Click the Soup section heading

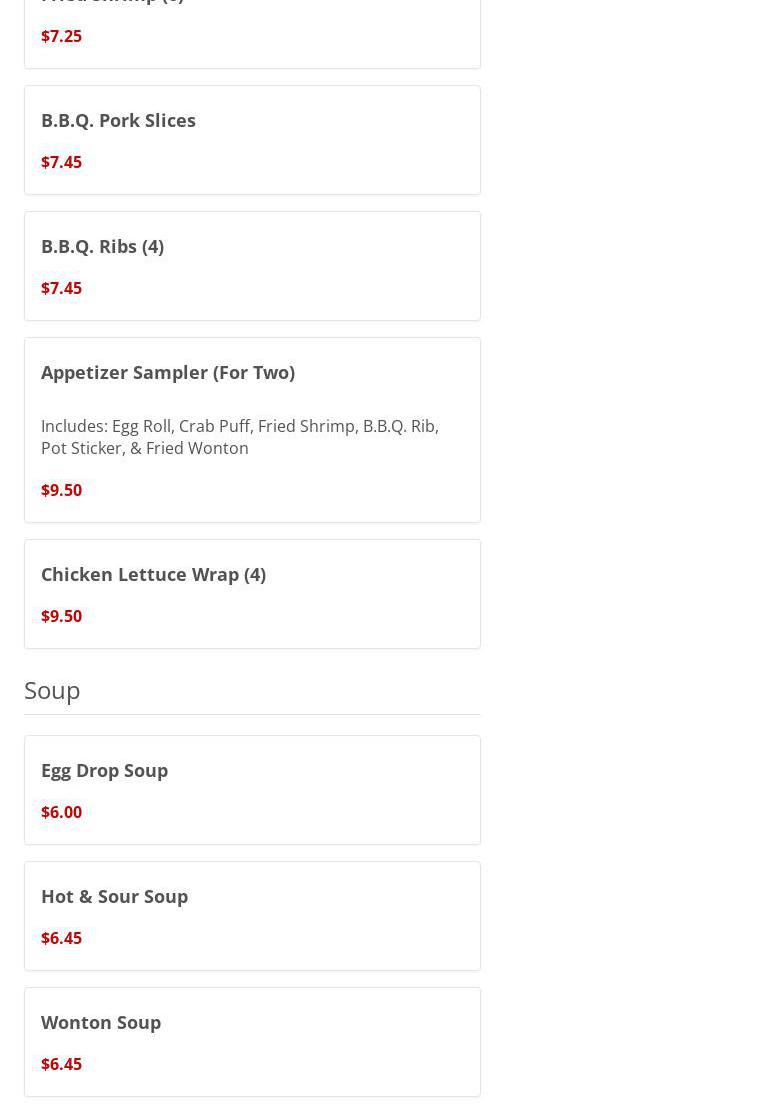[52, 690]
